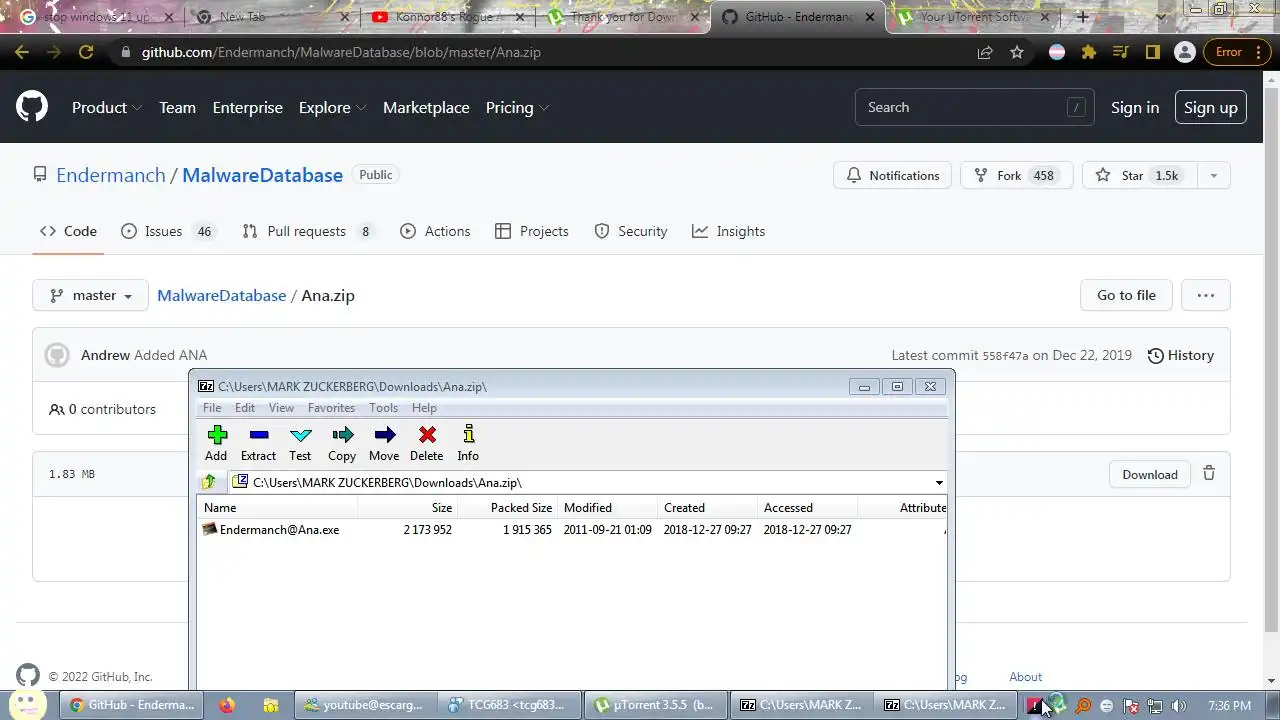Open the Endermanch owner link

coord(111,175)
